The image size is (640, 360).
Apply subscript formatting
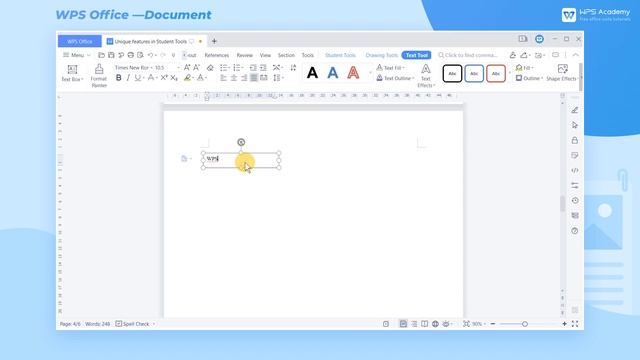coord(174,78)
